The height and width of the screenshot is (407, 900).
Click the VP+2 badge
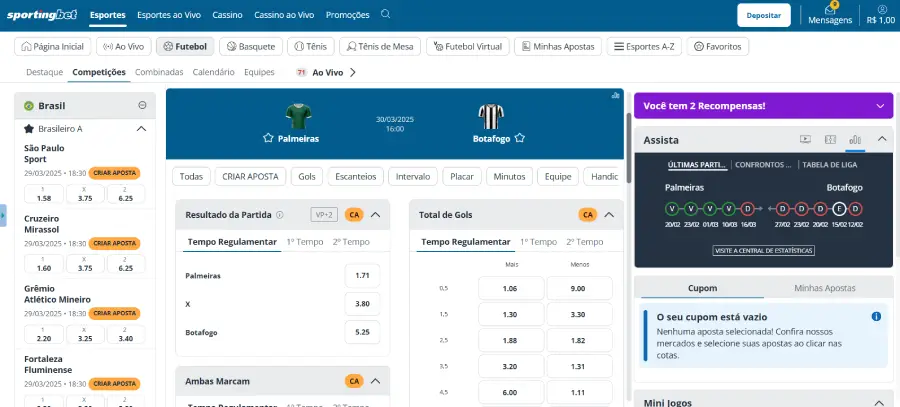[x=324, y=215]
